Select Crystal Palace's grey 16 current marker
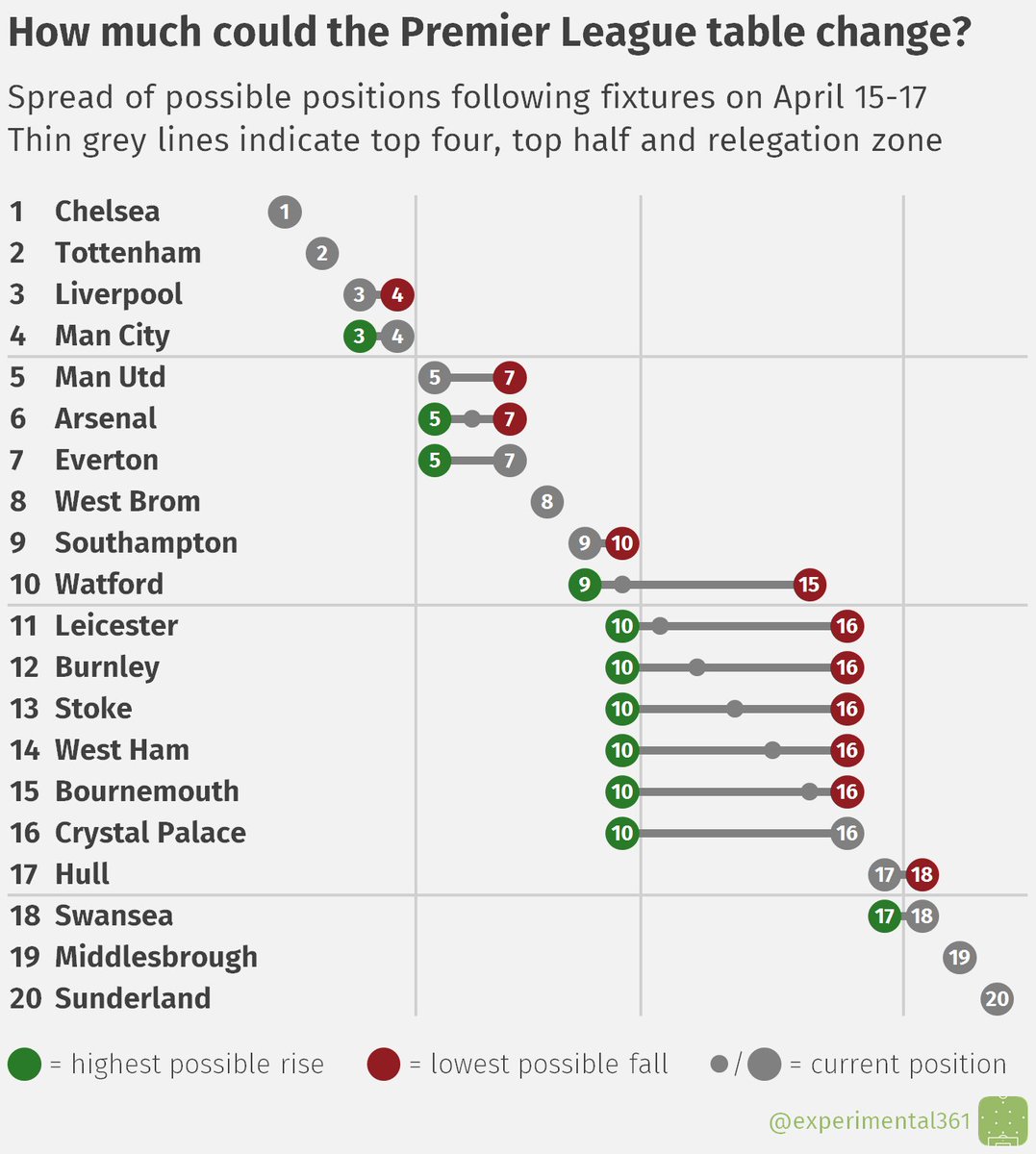This screenshot has height=1154, width=1036. [x=846, y=833]
